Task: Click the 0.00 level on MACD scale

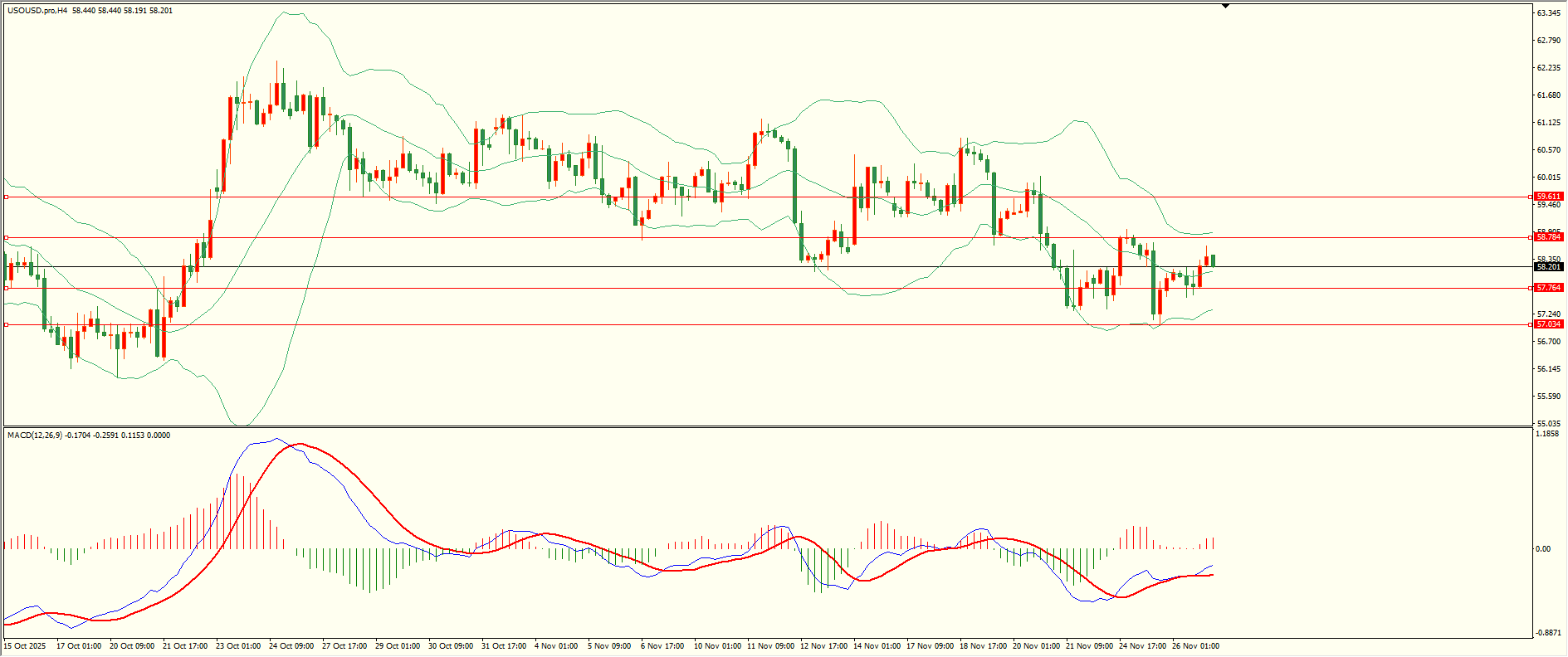Action: (1542, 549)
